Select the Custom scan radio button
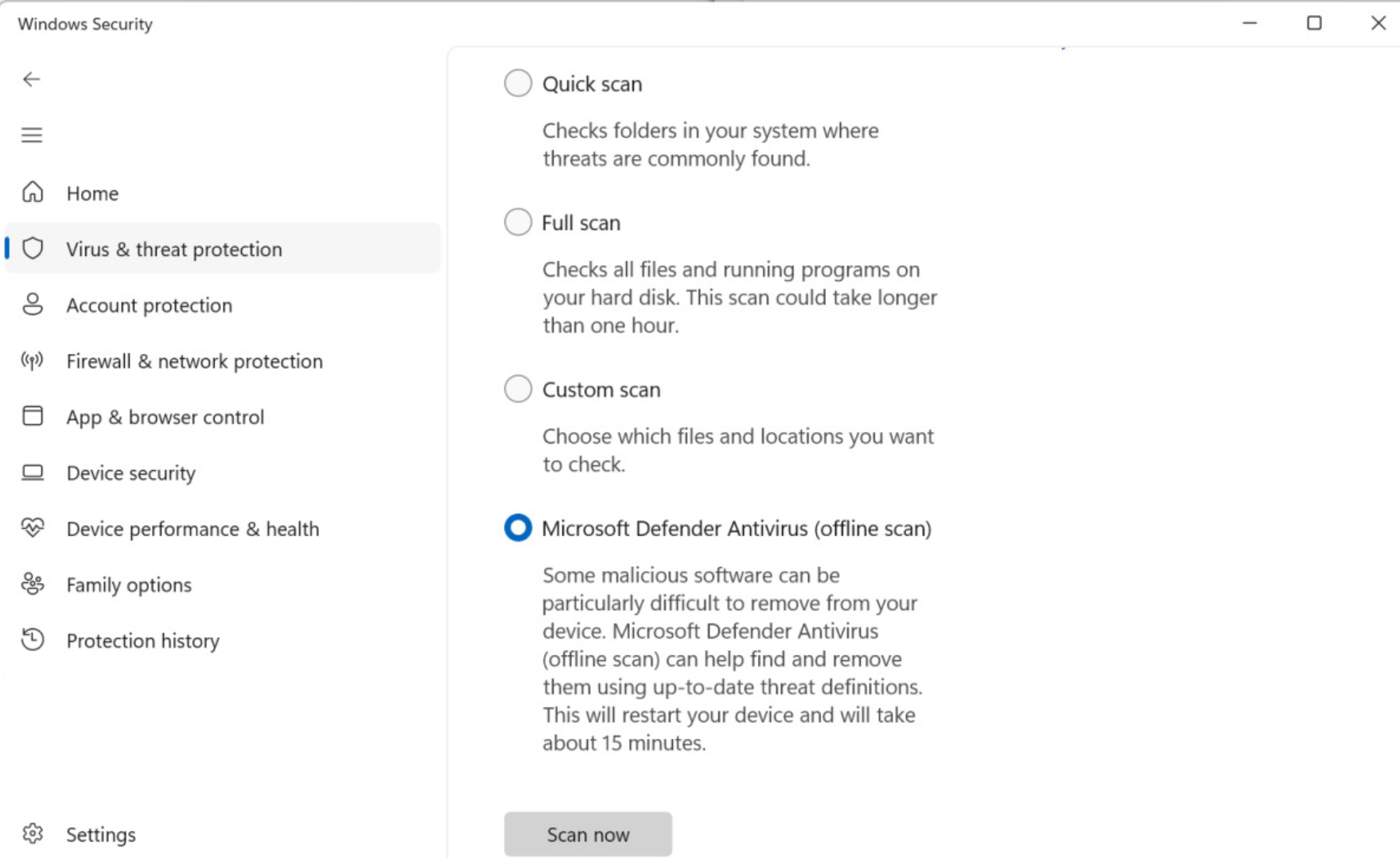The height and width of the screenshot is (859, 1400). pyautogui.click(x=518, y=389)
